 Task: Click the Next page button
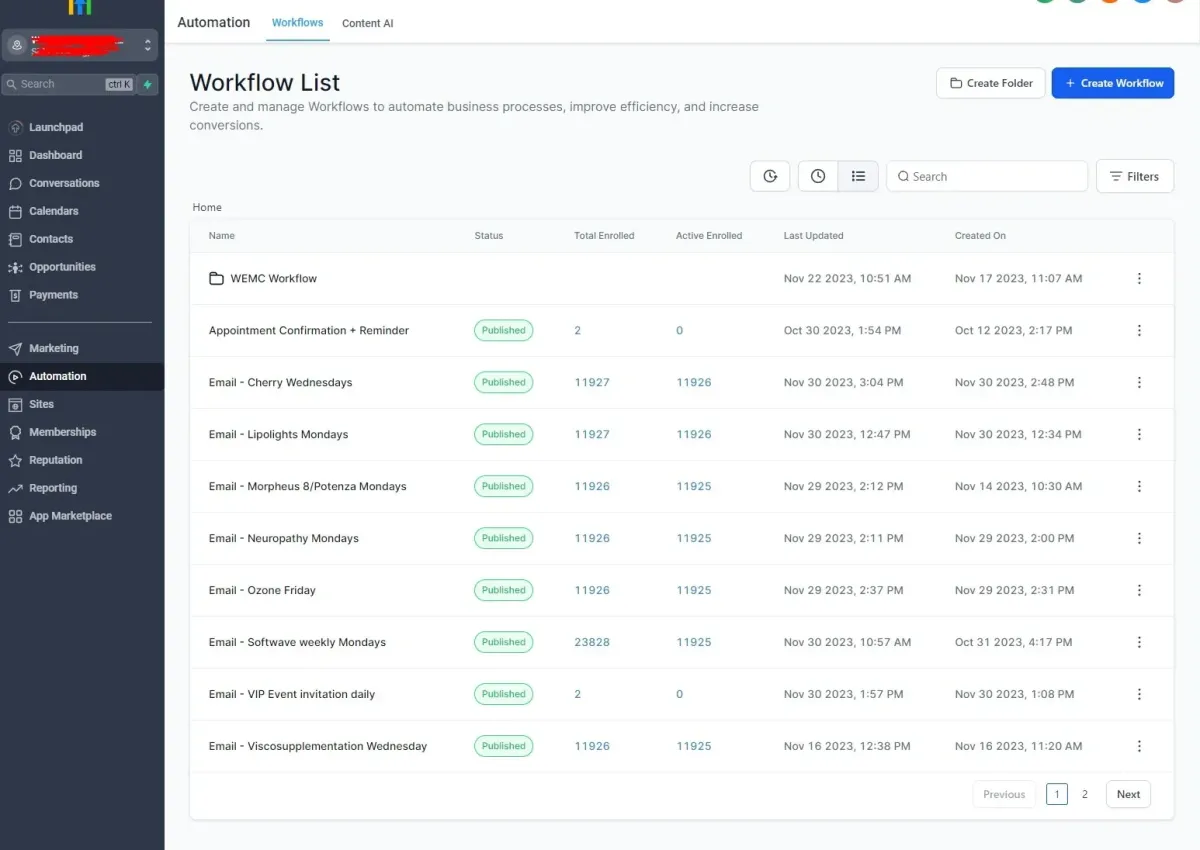coord(1128,794)
